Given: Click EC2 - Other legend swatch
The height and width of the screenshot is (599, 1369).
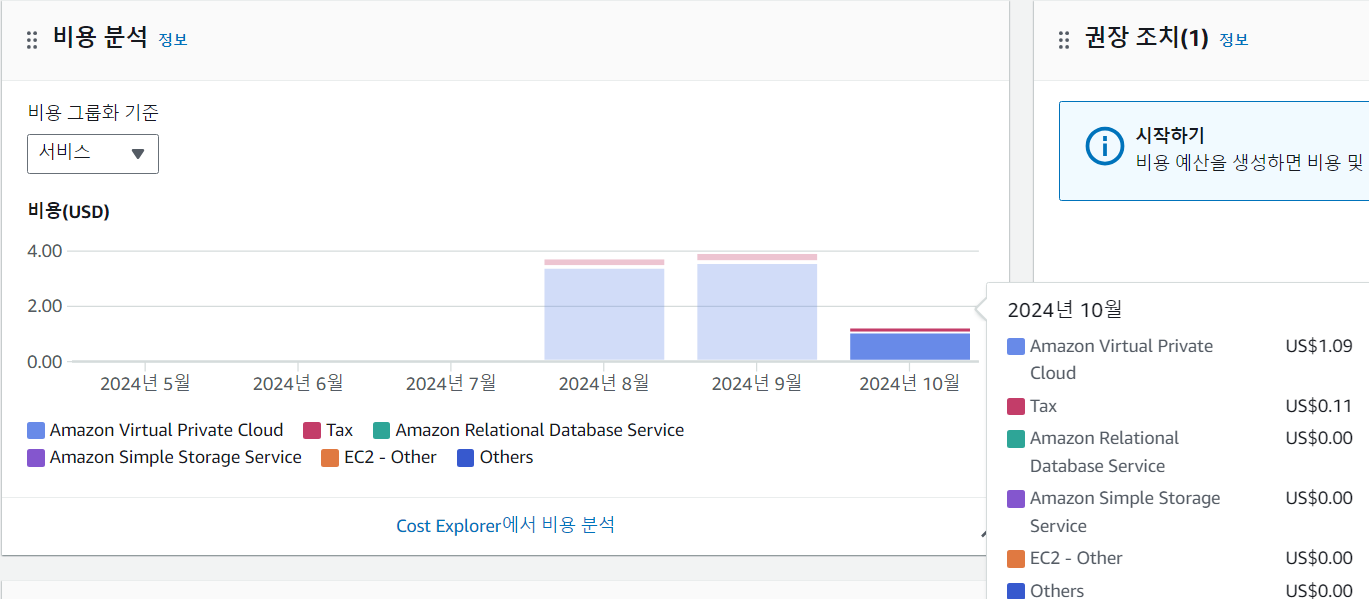Looking at the screenshot, I should (330, 458).
